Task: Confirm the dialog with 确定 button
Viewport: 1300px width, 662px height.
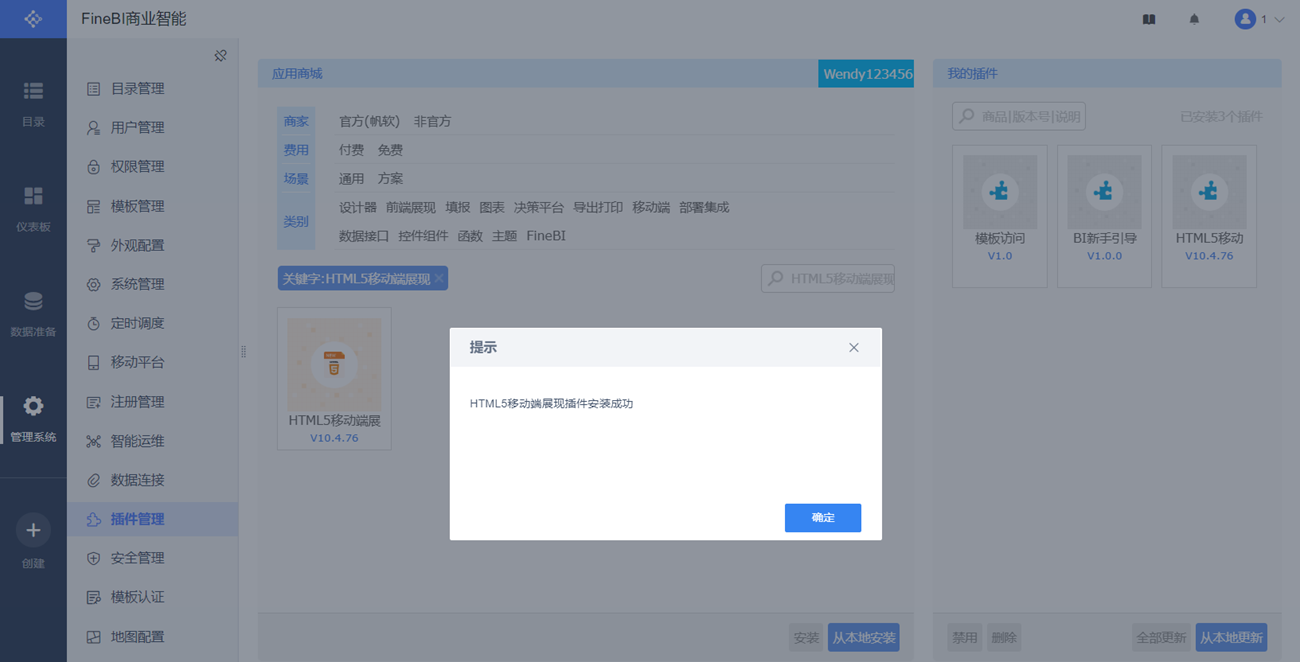Action: [x=822, y=518]
